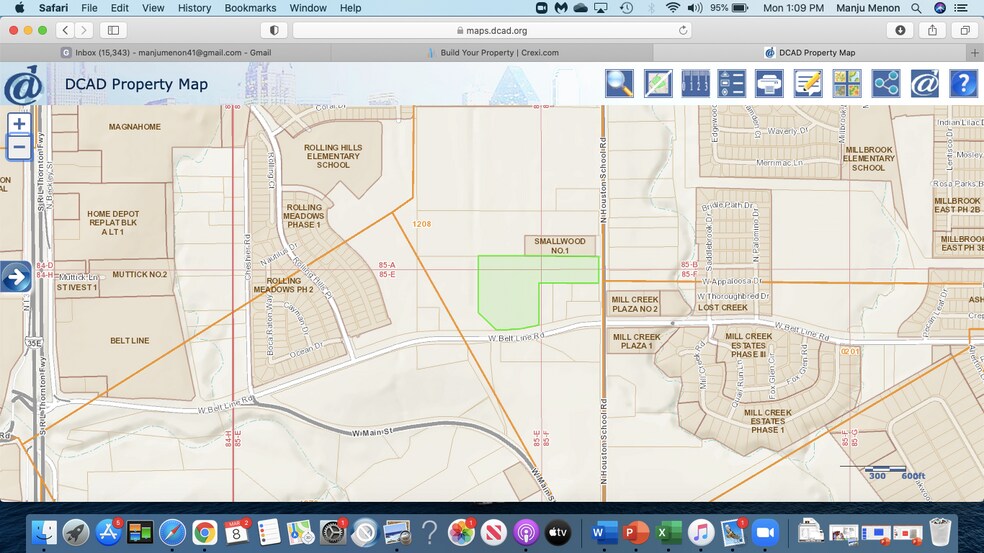The image size is (984, 553).
Task: Click the LOST CREEK parcel label
Action: [722, 308]
